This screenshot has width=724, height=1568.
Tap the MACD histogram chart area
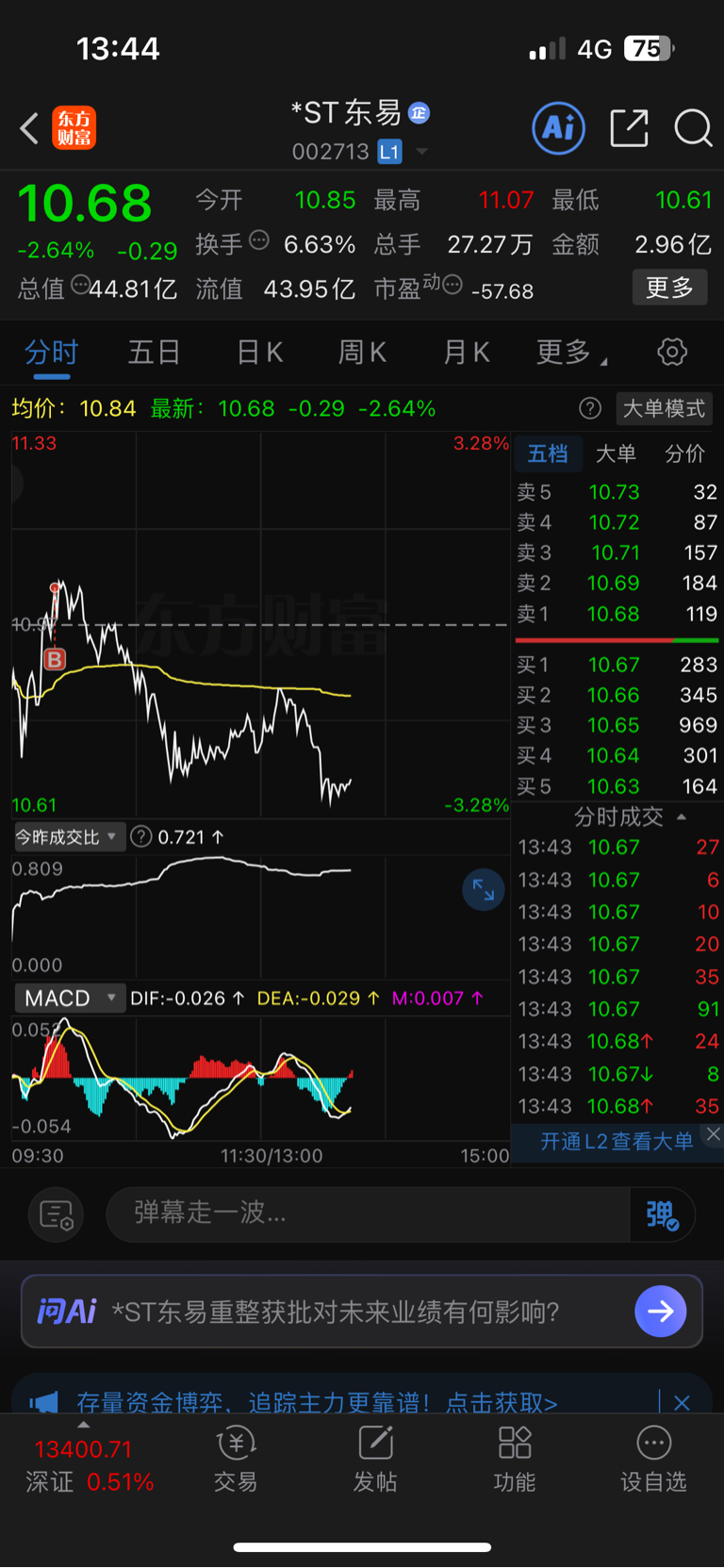tap(260, 1079)
